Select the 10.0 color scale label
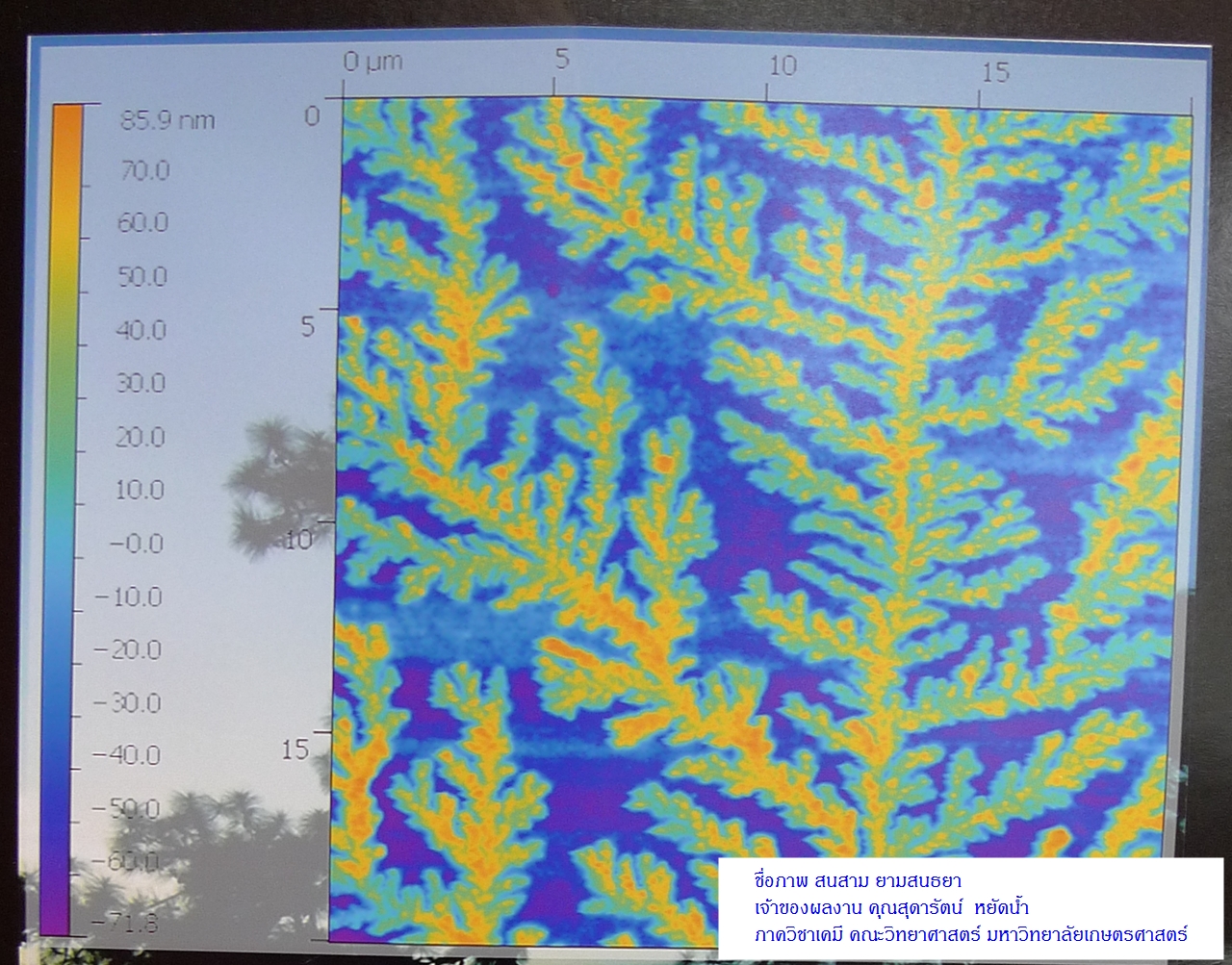 (x=141, y=491)
